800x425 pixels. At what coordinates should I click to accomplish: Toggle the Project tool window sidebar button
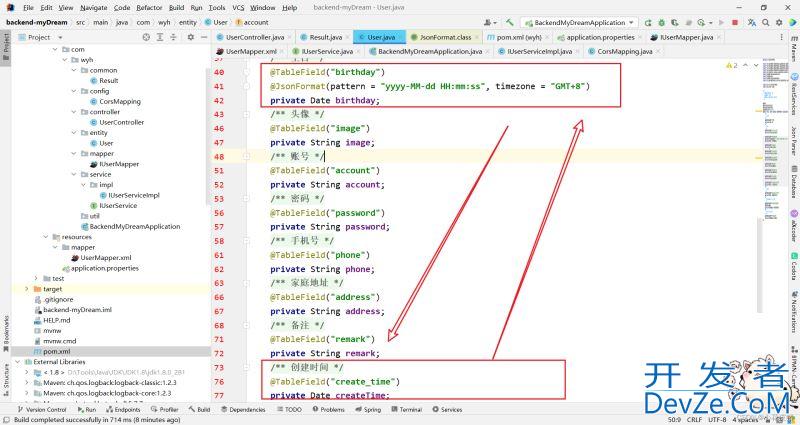point(6,47)
